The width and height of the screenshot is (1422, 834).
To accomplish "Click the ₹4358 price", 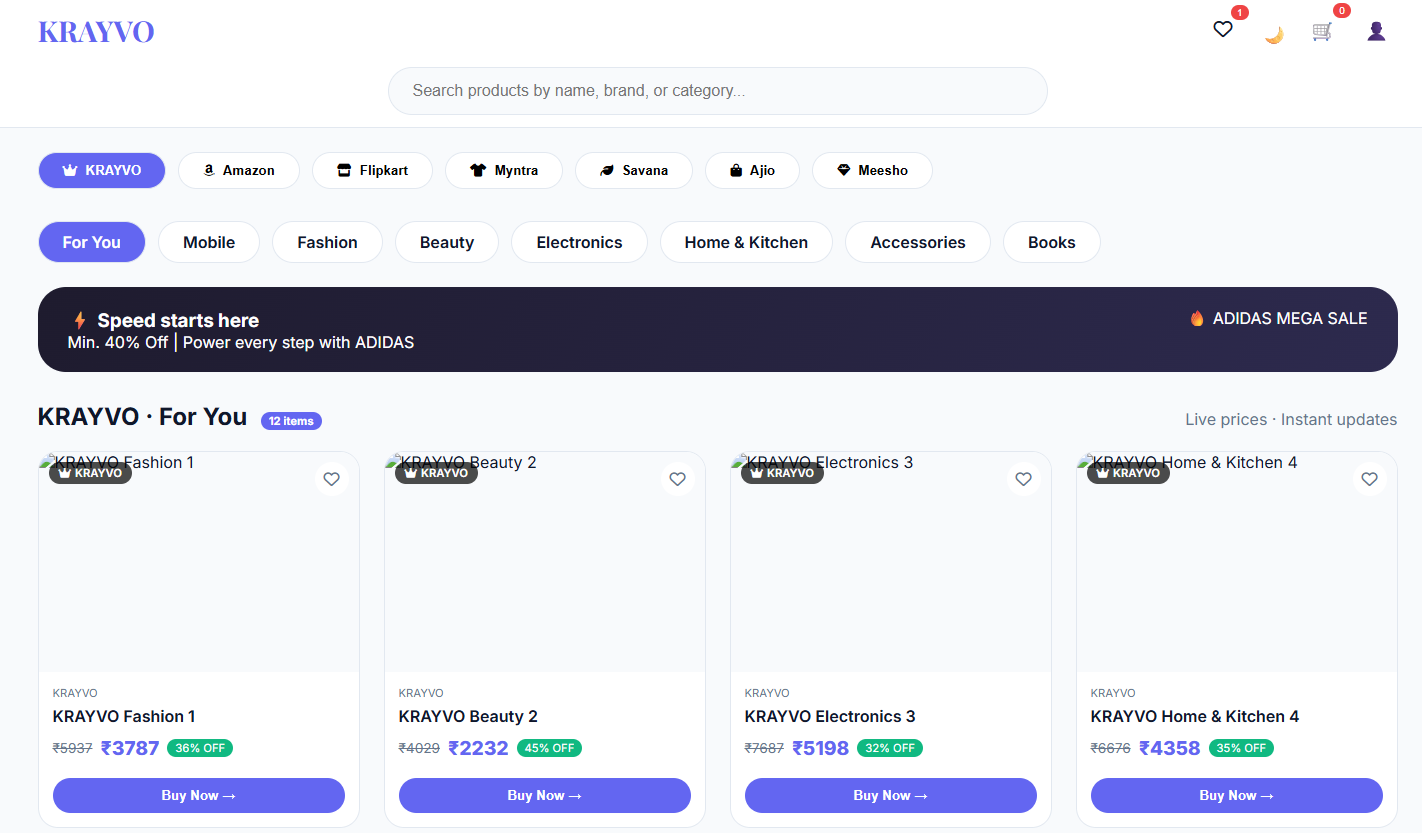I will (1170, 748).
